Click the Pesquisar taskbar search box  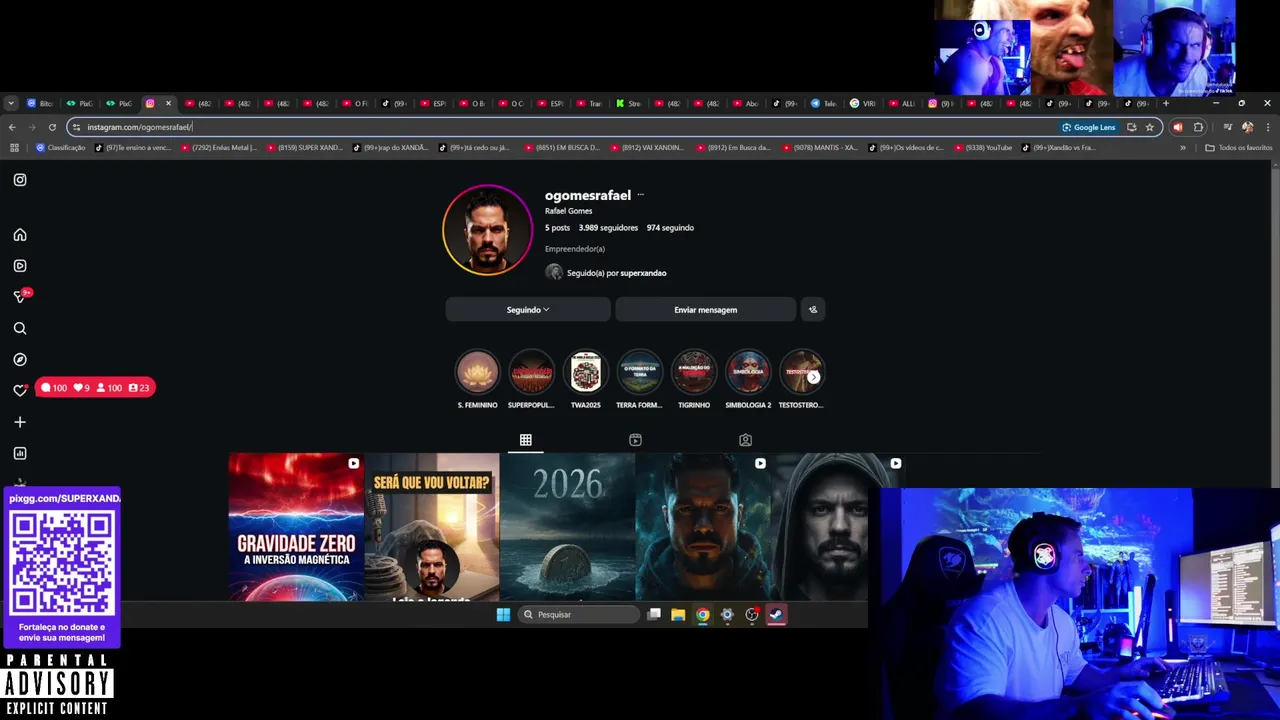tap(579, 615)
